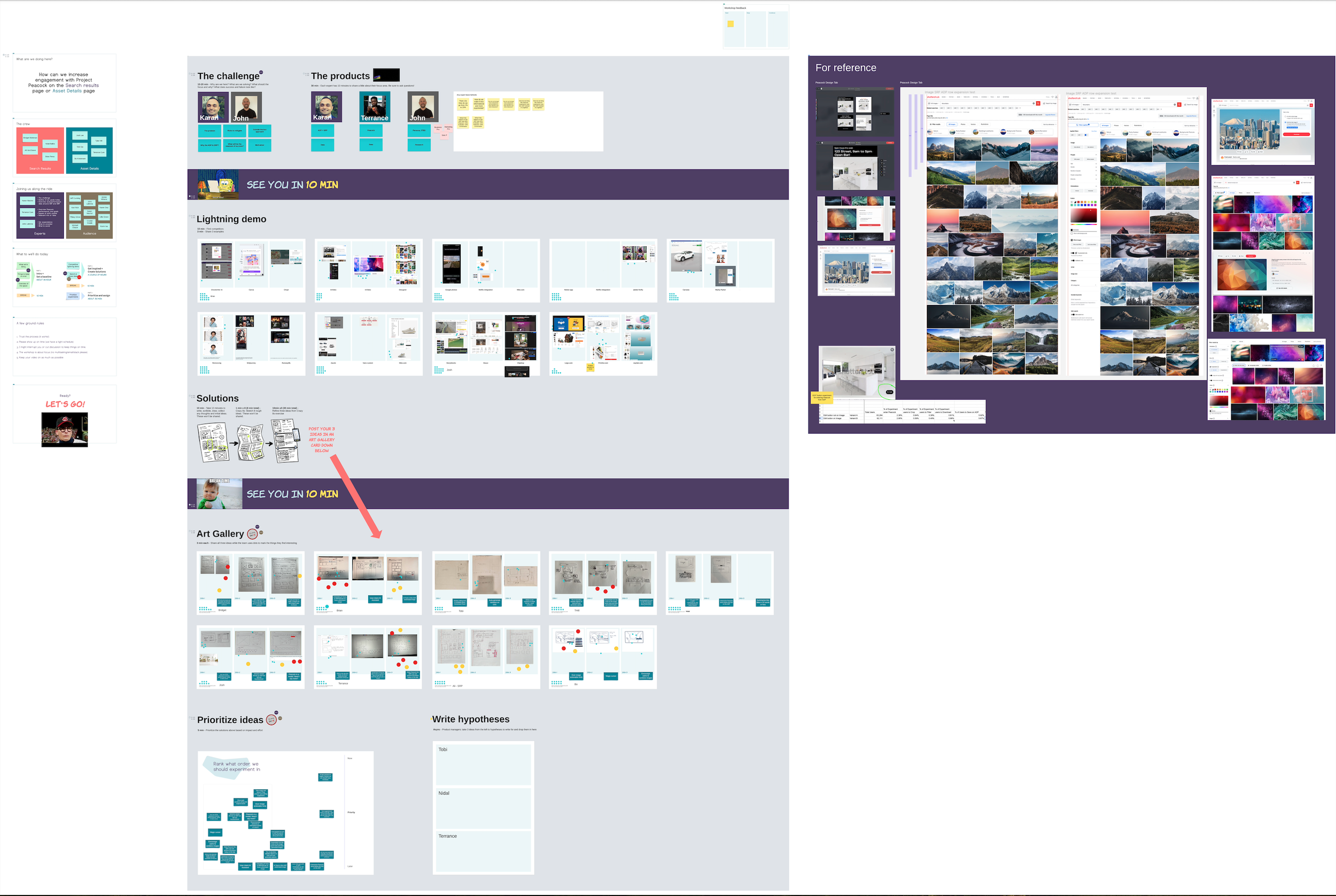Select the SpongeBob image in first break banner
This screenshot has height=896, width=1336.
click(218, 184)
